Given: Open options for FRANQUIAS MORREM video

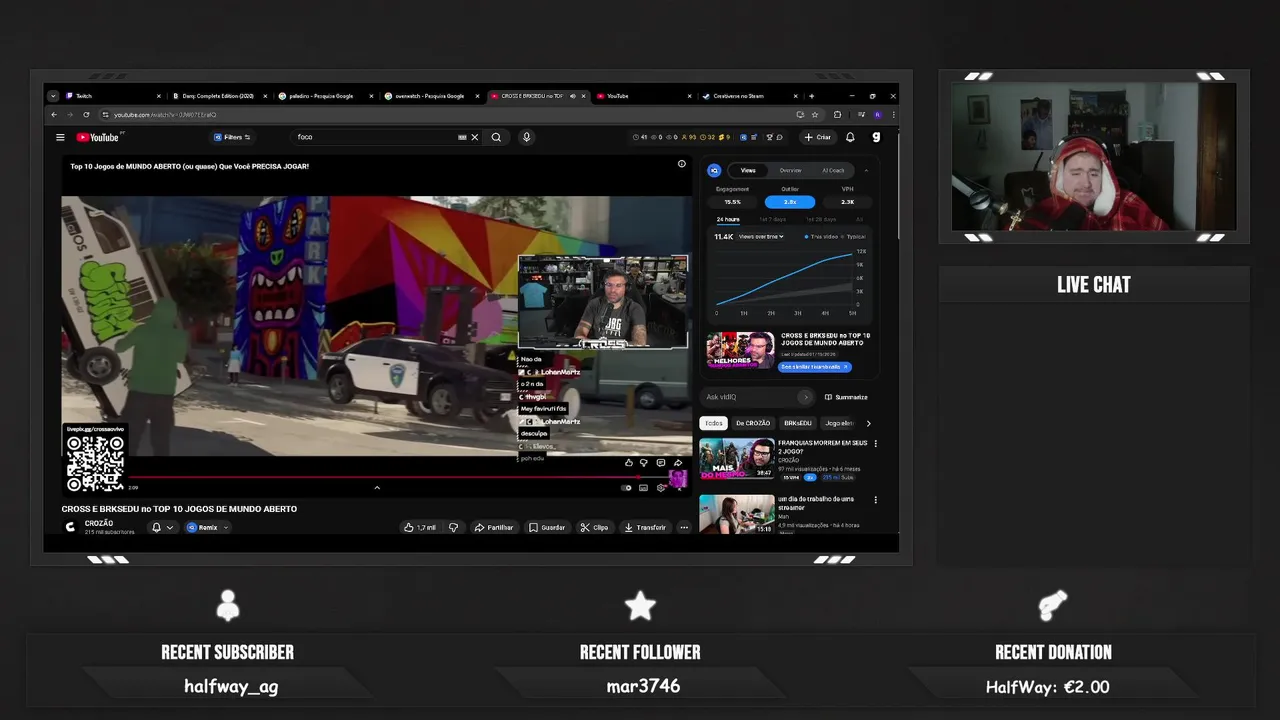Looking at the screenshot, I should pos(876,443).
